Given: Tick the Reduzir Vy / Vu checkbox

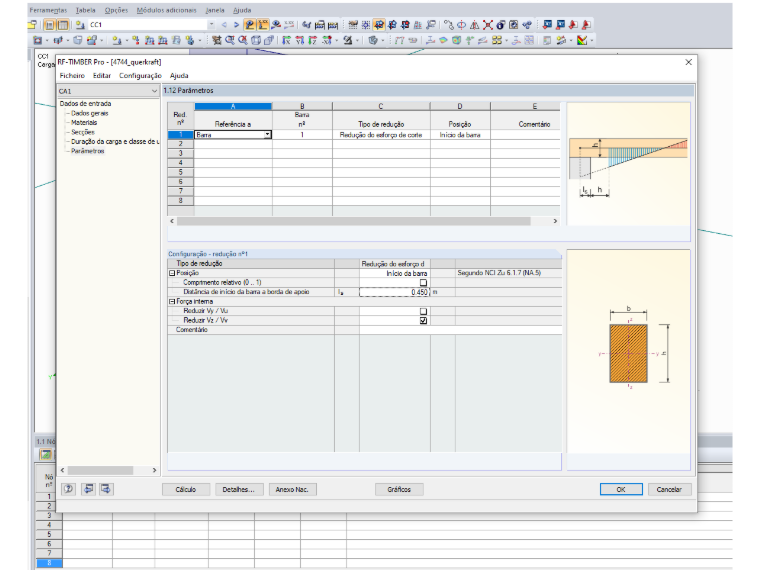Looking at the screenshot, I should tap(423, 311).
